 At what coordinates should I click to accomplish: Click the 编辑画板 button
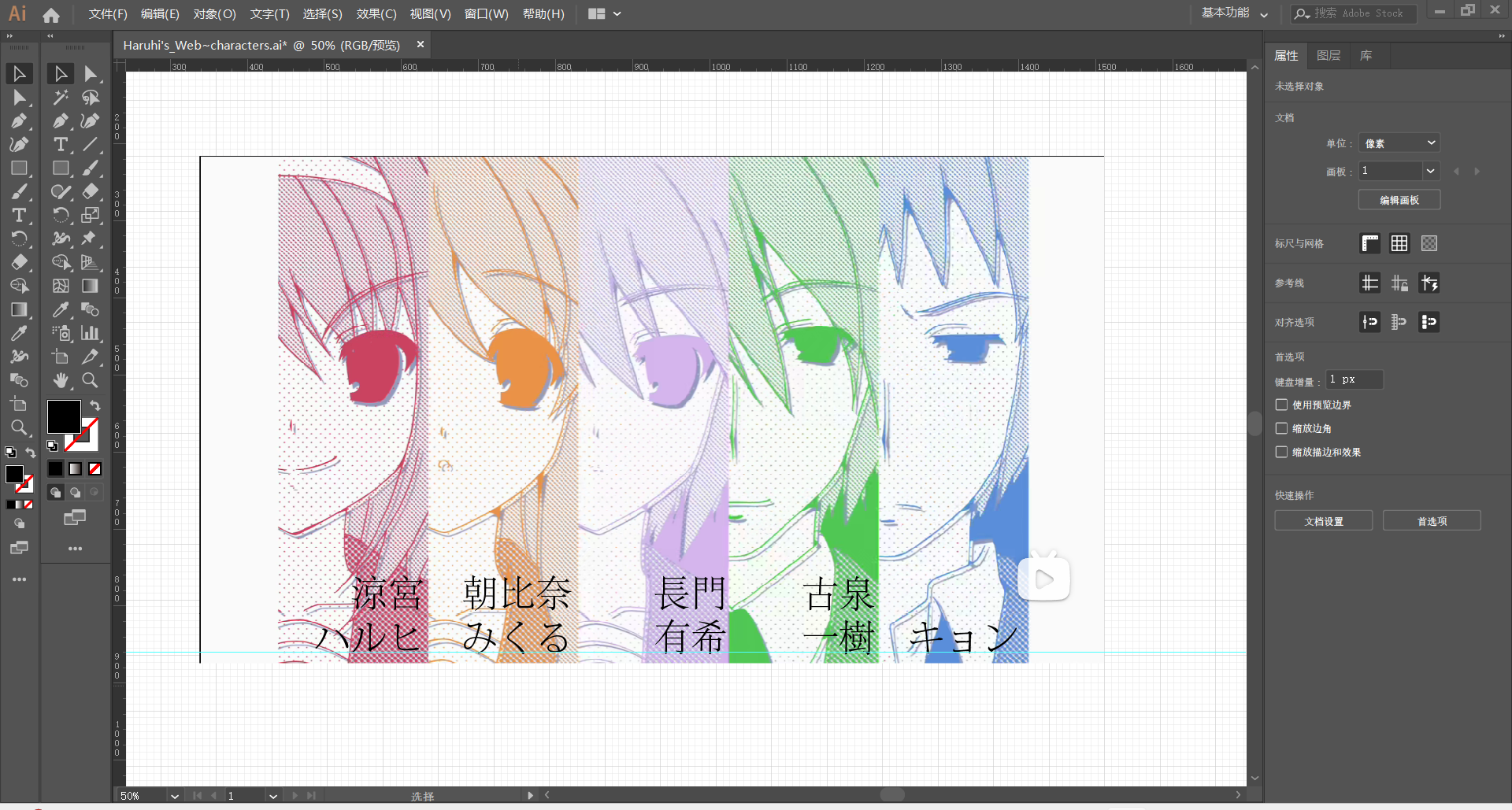click(1399, 200)
